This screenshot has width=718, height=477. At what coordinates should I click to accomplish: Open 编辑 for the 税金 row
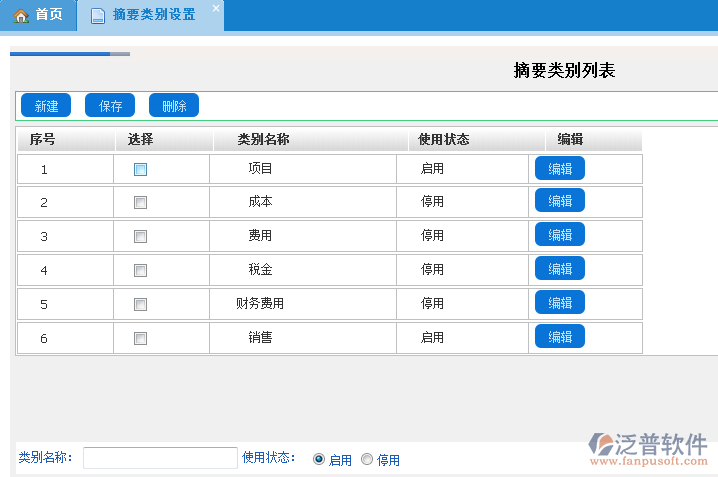click(560, 269)
